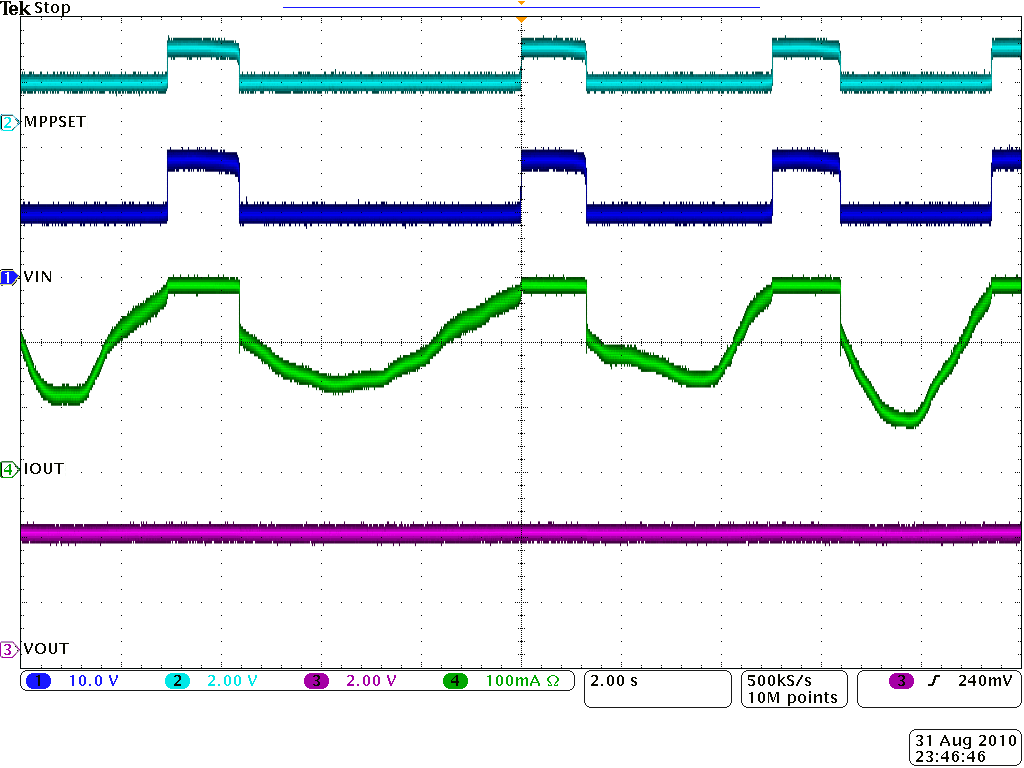Click the IOUT channel label
The image size is (1024, 768).
(x=44, y=468)
